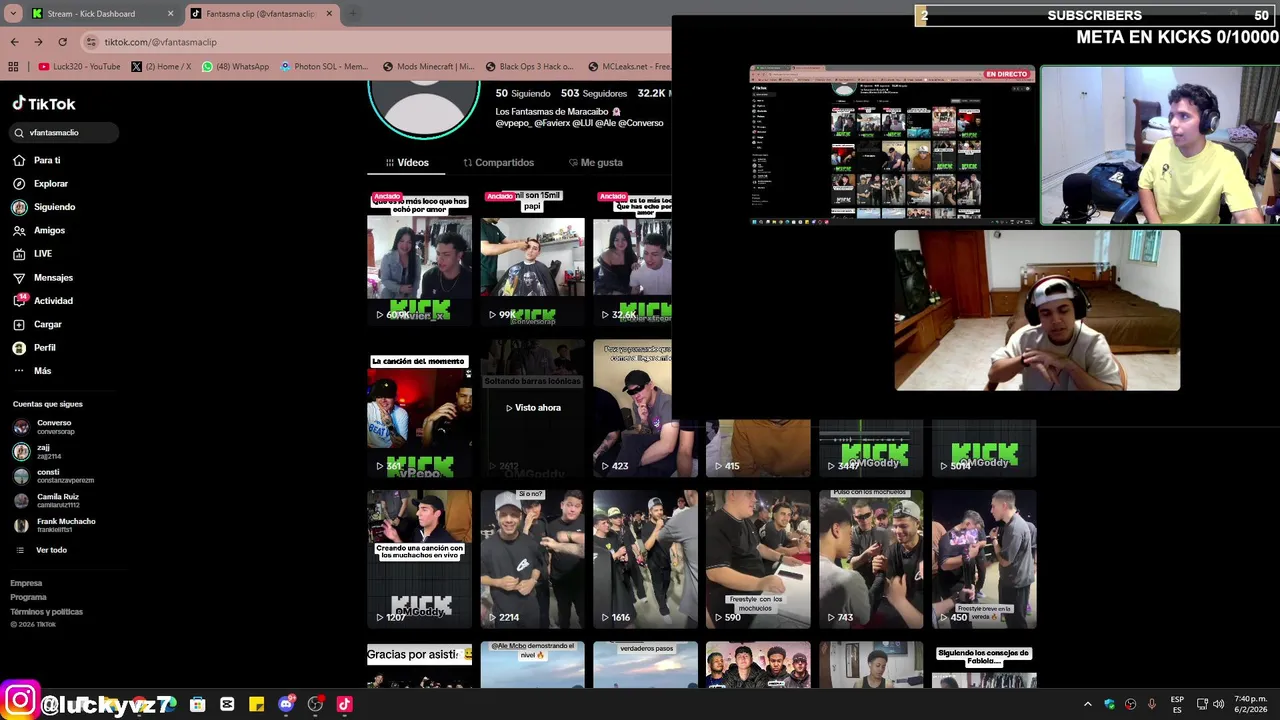The height and width of the screenshot is (720, 1280).
Task: Open Discord taskbar icon with badge
Action: (286, 704)
